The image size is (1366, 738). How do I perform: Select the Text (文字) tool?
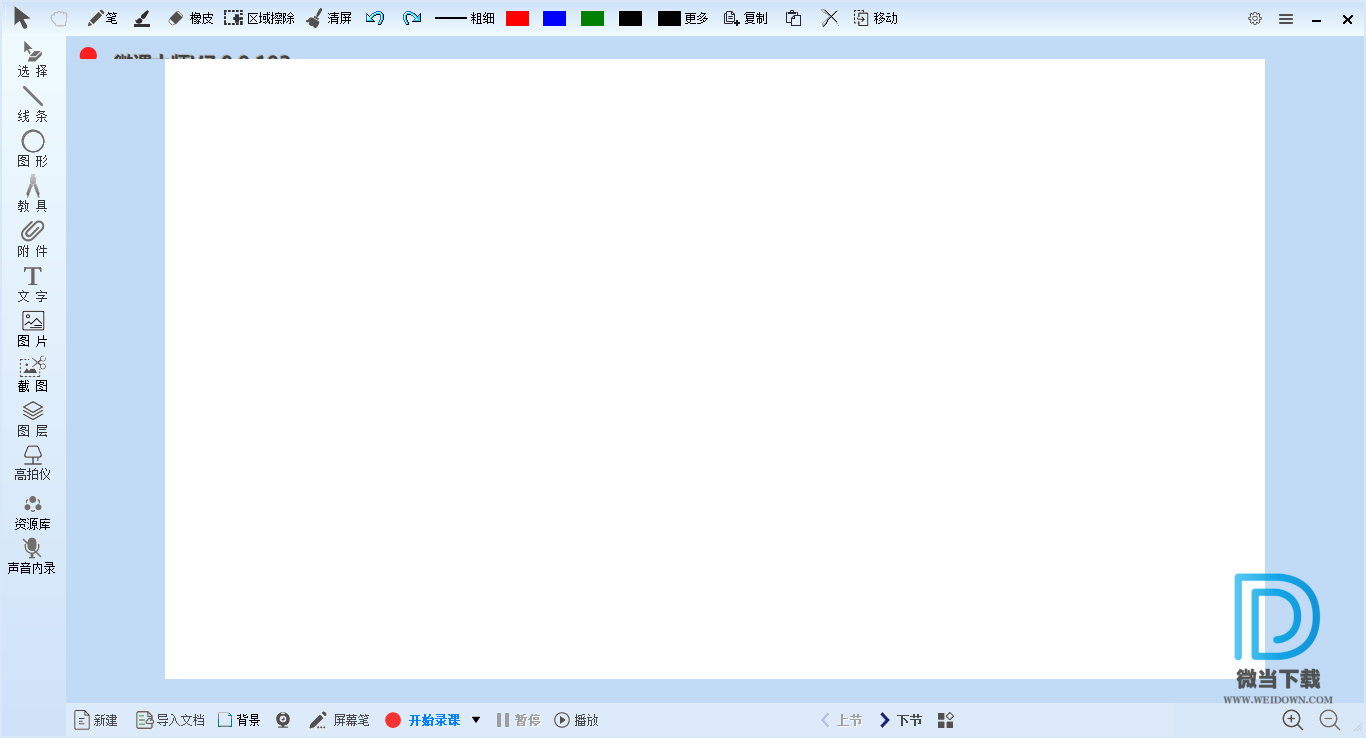[32, 285]
